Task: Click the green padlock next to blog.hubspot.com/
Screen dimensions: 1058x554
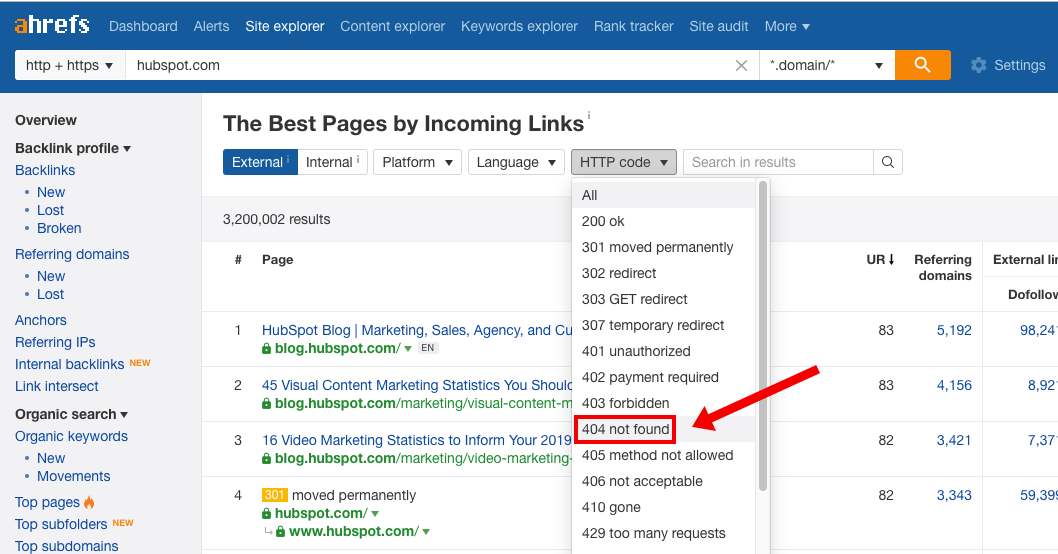Action: (267, 349)
